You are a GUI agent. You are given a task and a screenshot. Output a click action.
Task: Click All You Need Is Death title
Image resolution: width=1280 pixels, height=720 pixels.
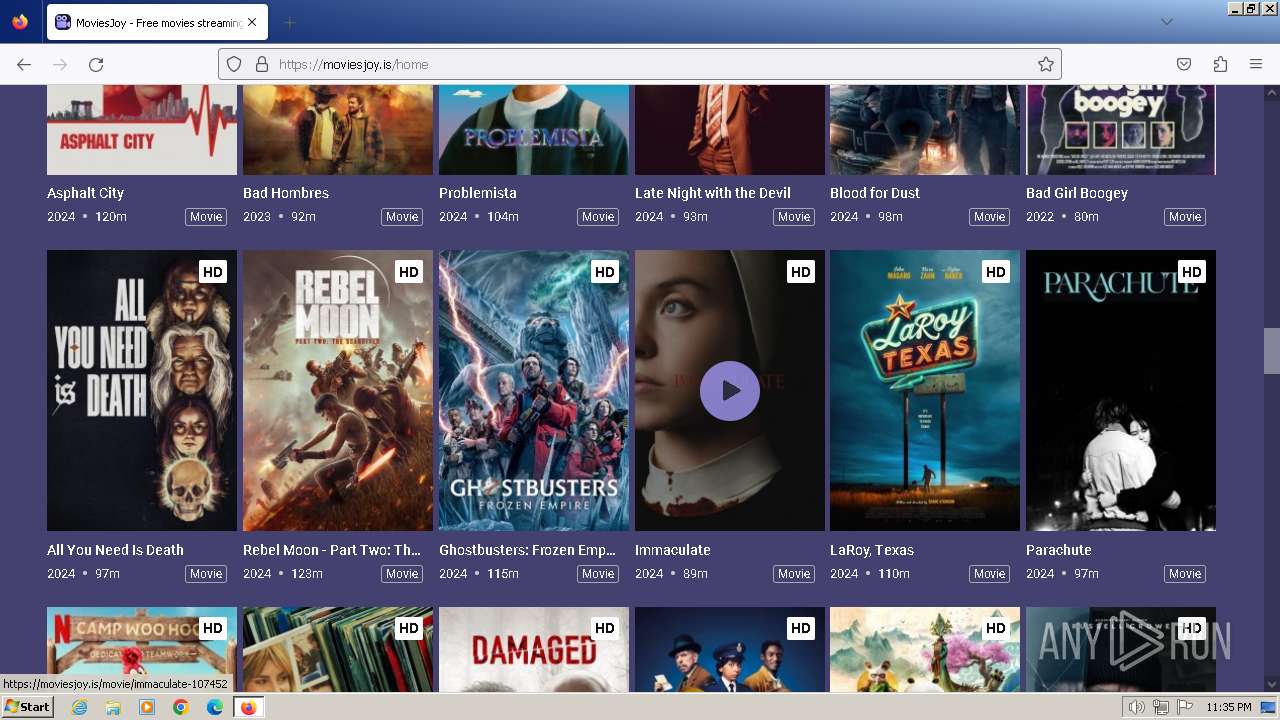115,550
